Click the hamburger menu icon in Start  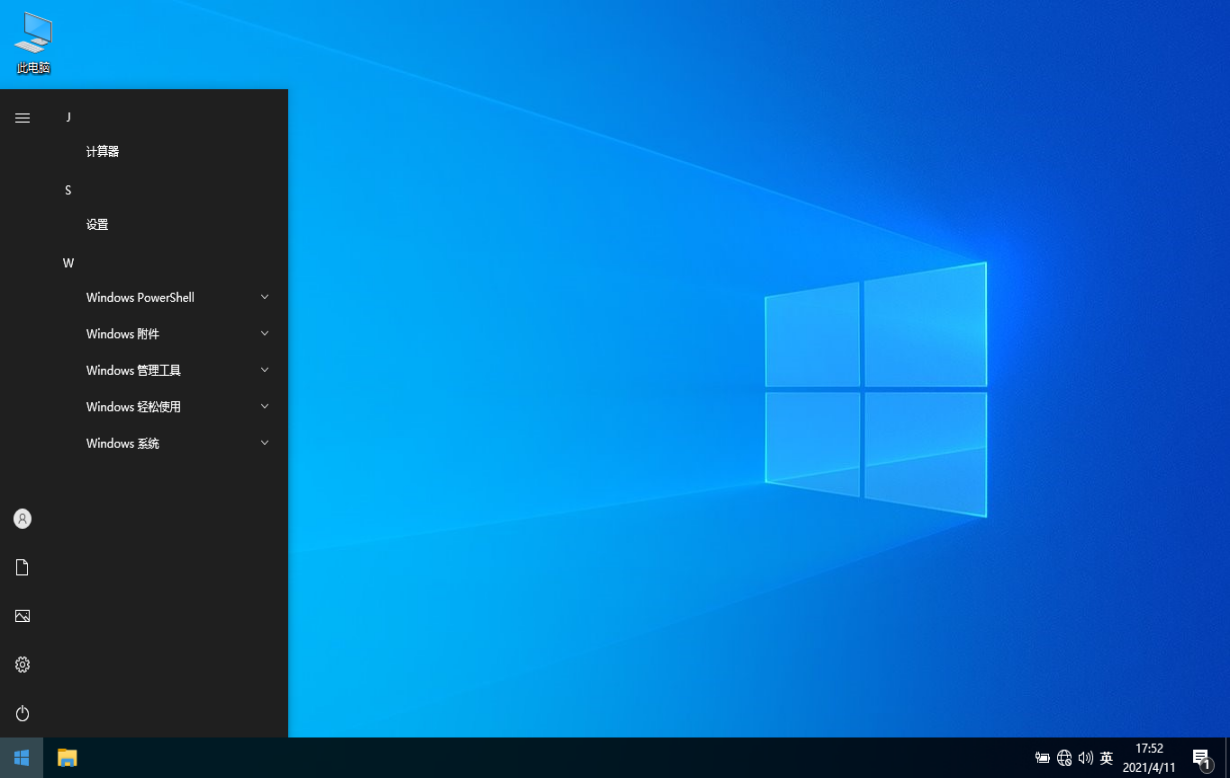pyautogui.click(x=22, y=118)
